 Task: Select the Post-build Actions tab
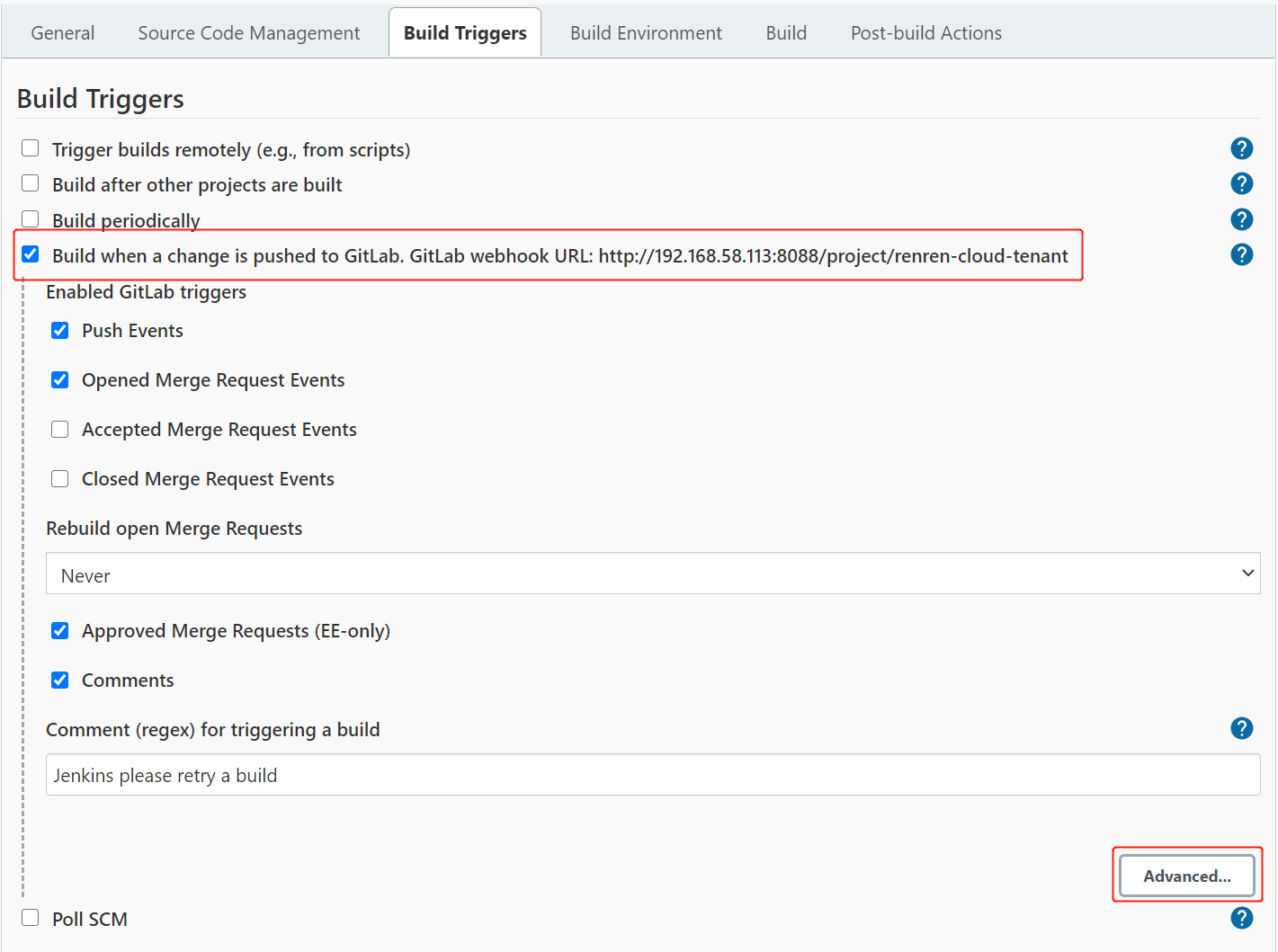(925, 32)
